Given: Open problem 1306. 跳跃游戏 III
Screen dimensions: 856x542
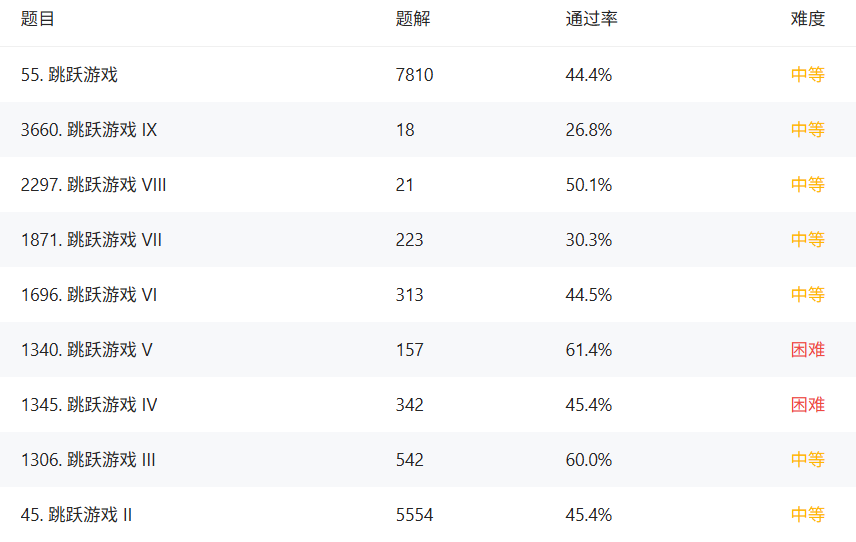Looking at the screenshot, I should tap(88, 460).
